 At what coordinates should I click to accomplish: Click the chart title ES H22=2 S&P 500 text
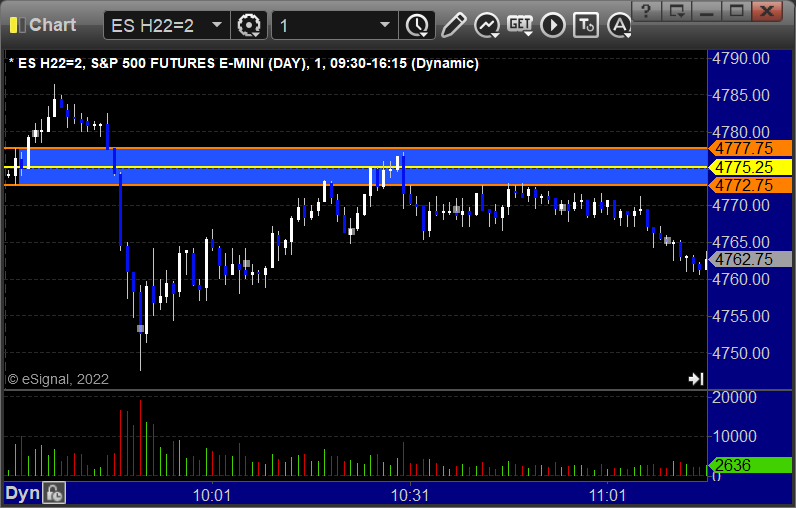coord(244,63)
